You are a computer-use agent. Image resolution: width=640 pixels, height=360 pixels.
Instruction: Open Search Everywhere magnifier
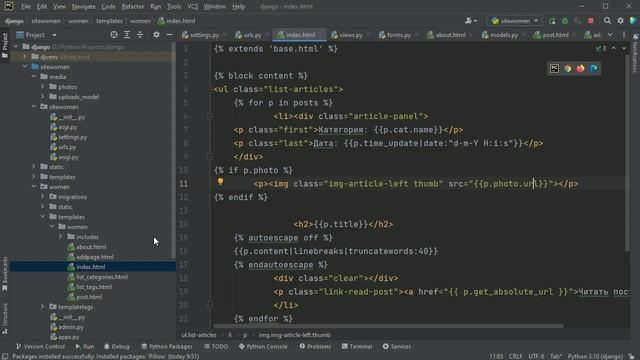[607, 21]
